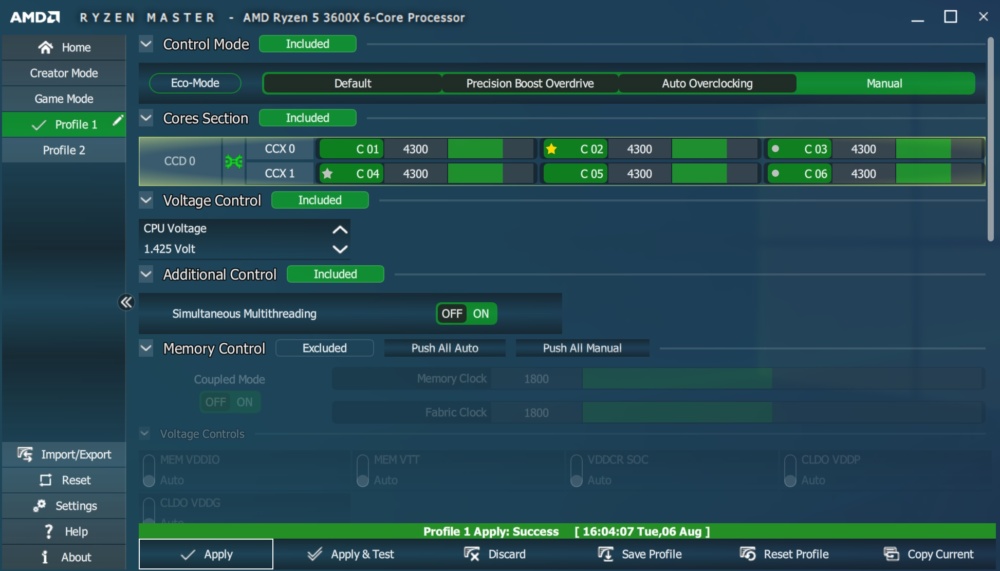Click the Copy Current icon

891,554
